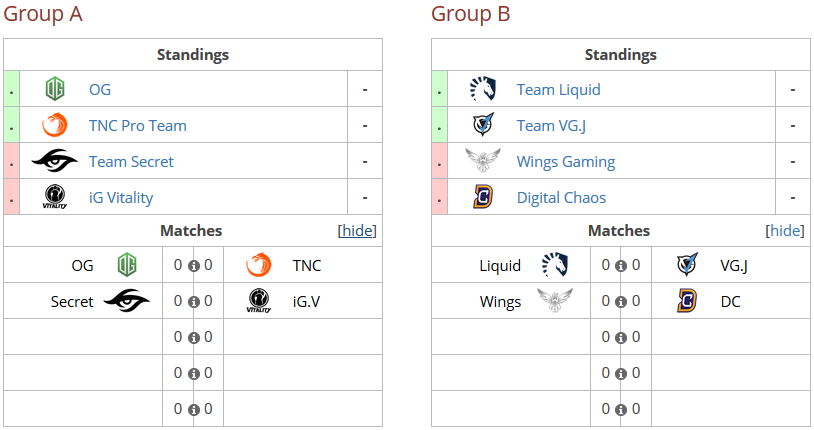
Task: Click the Wings Gaming logo in standings
Action: coord(483,160)
